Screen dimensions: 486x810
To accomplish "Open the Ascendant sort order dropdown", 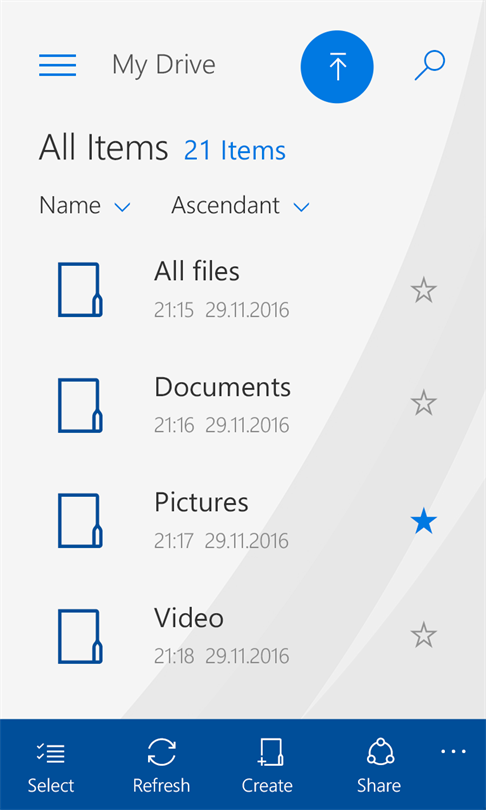I will pyautogui.click(x=240, y=206).
